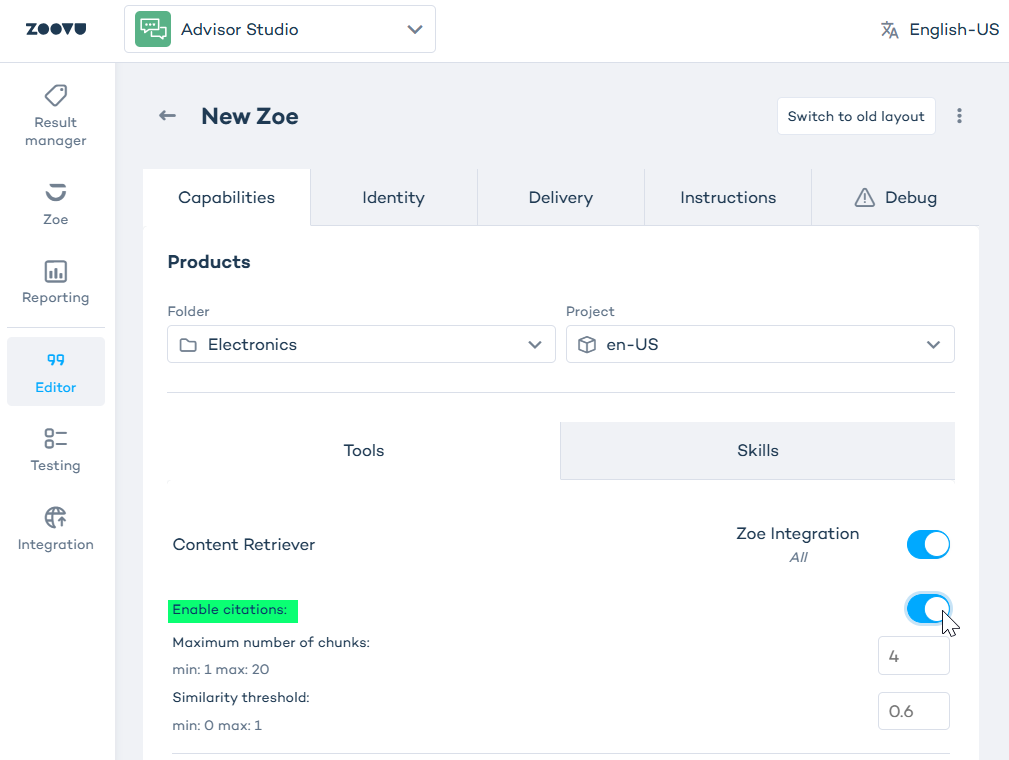Open the three-dot overflow menu
Image resolution: width=1009 pixels, height=760 pixels.
(x=959, y=116)
